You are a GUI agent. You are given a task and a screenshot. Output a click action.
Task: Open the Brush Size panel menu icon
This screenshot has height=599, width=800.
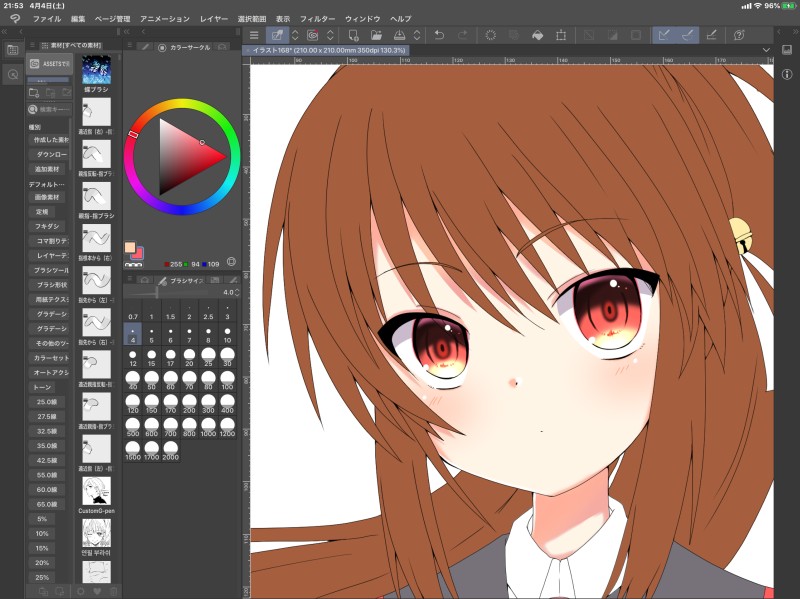(x=130, y=279)
